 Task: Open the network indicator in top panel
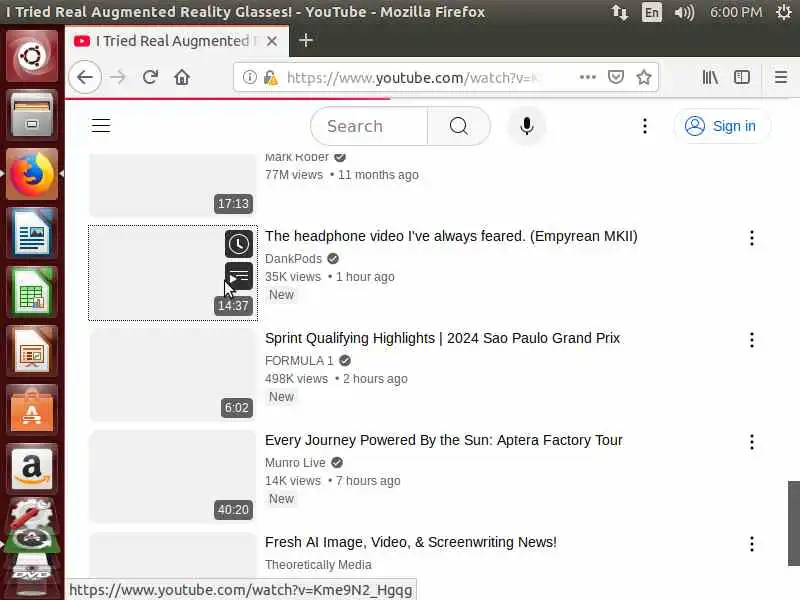[x=619, y=12]
